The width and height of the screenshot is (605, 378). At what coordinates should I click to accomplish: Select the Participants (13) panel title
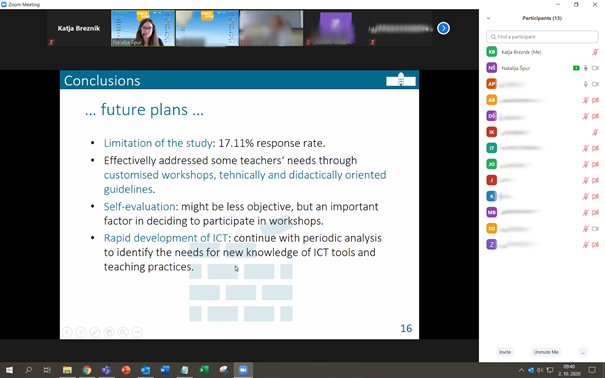click(x=542, y=18)
